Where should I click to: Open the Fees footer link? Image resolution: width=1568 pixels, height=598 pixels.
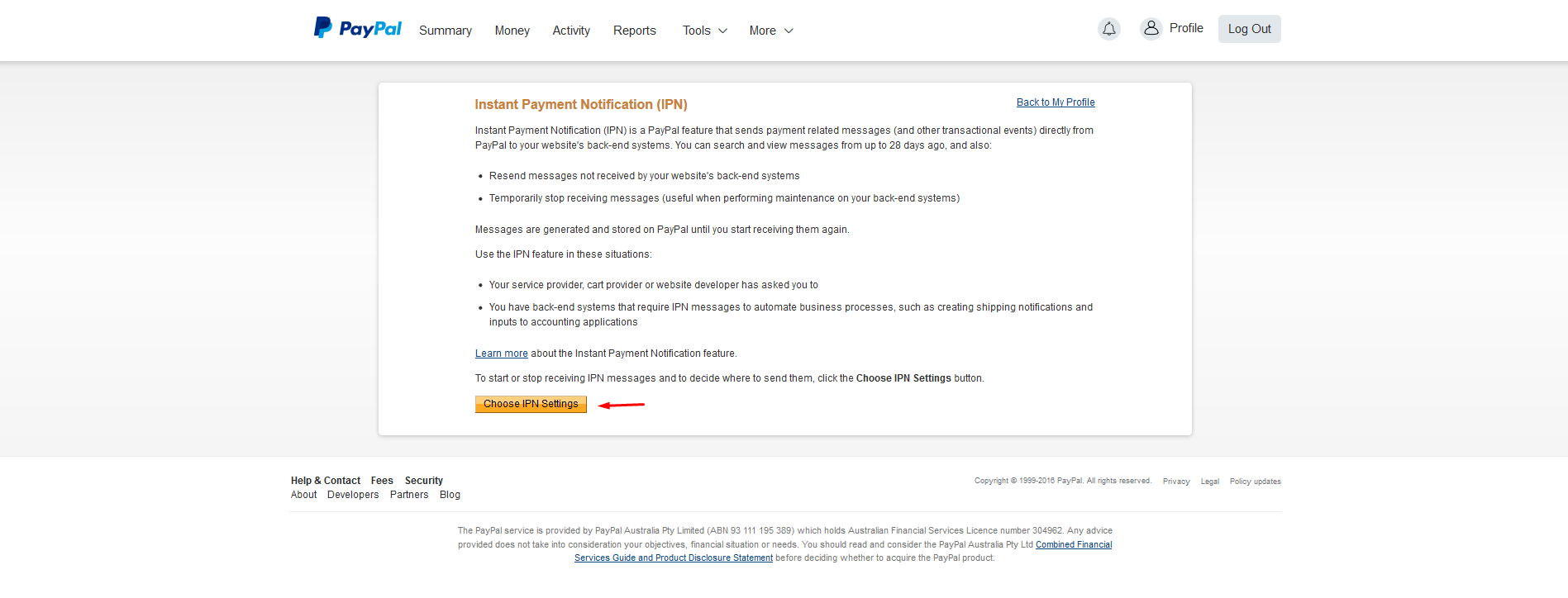(x=382, y=481)
